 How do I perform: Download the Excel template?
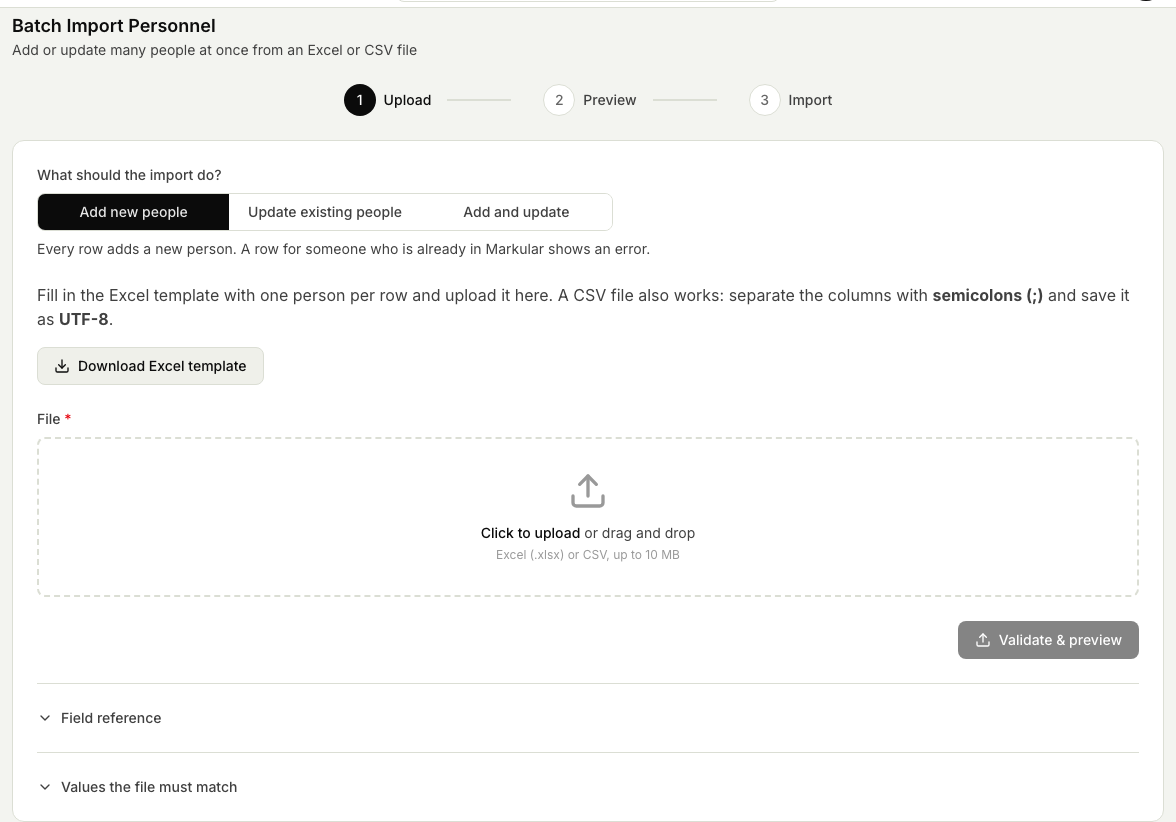(150, 366)
